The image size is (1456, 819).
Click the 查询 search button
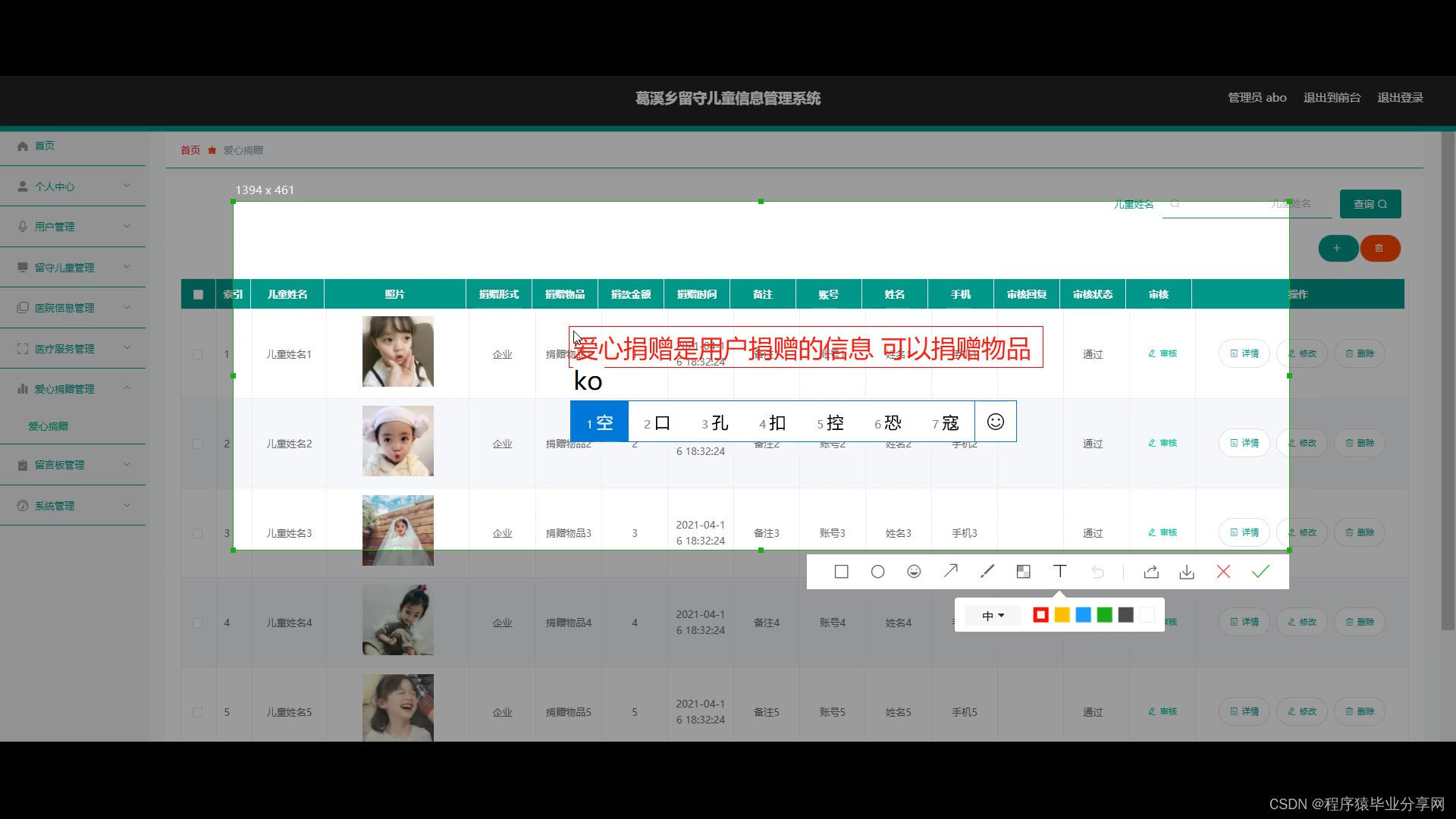(1370, 204)
